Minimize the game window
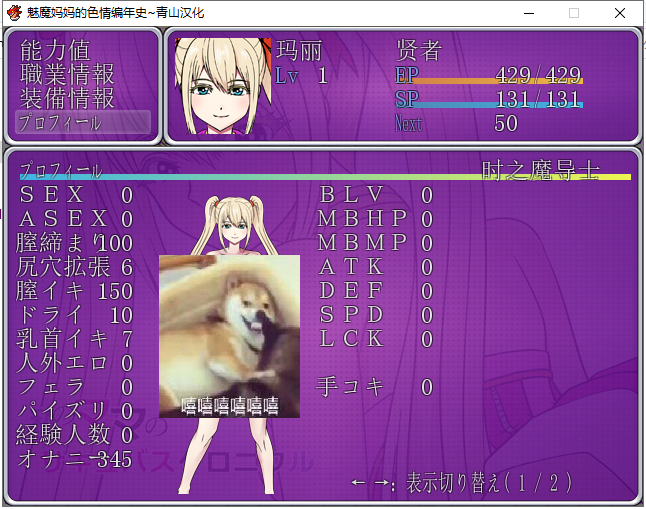 527,13
